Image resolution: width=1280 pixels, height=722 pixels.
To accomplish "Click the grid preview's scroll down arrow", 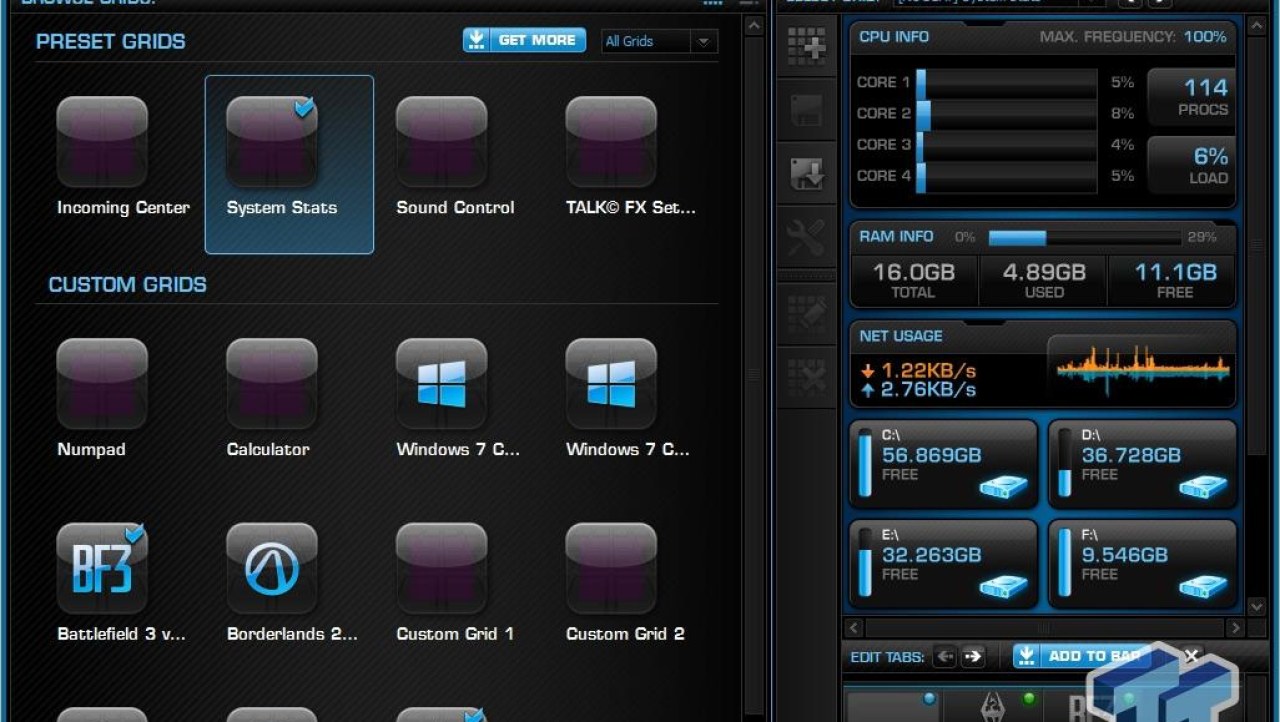I will point(1257,606).
